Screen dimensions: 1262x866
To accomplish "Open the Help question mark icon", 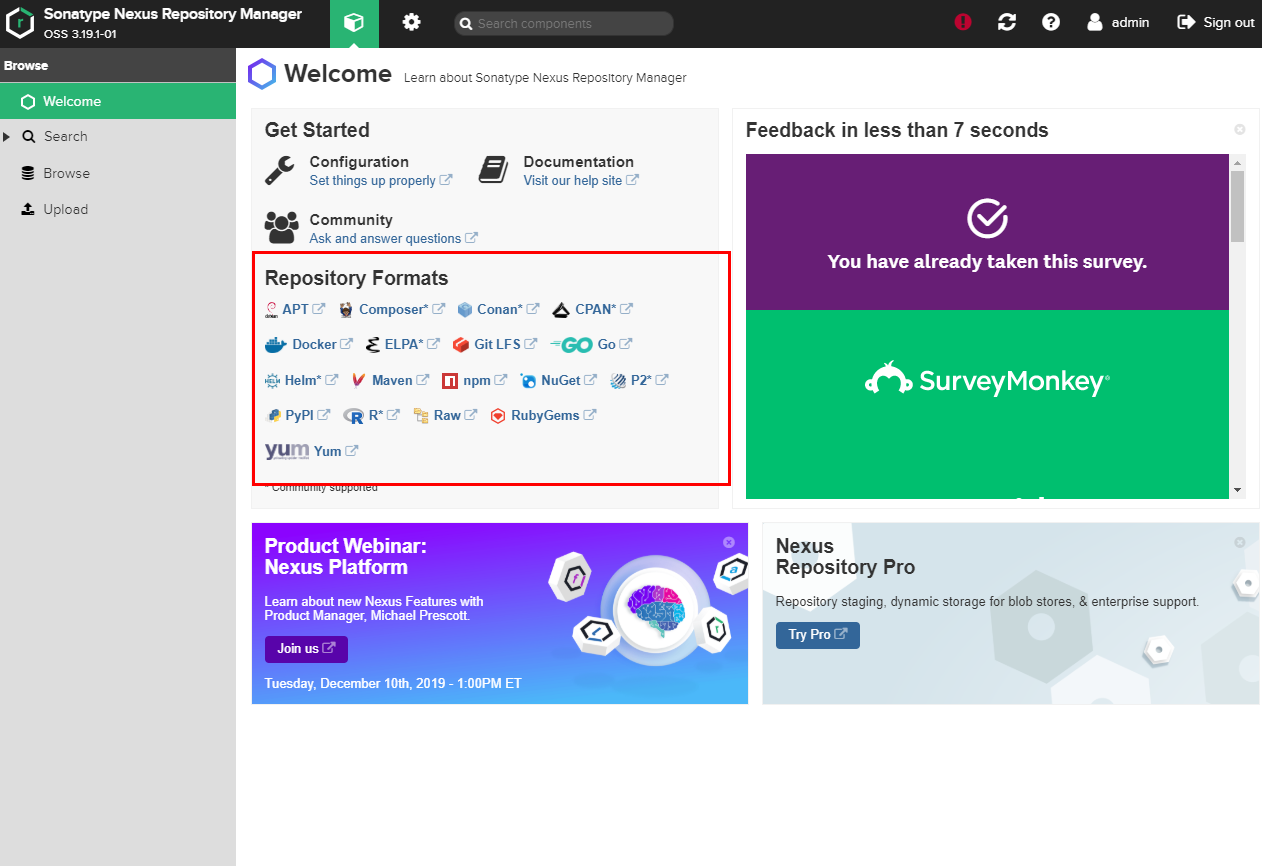I will point(1051,22).
